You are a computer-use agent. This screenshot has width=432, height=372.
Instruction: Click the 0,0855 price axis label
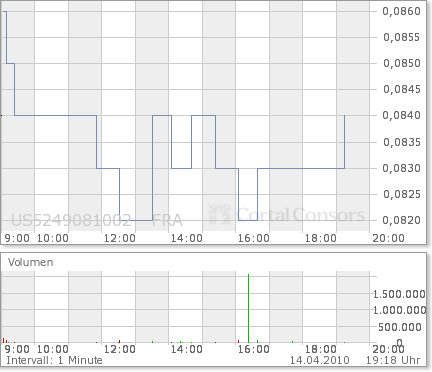tap(402, 37)
